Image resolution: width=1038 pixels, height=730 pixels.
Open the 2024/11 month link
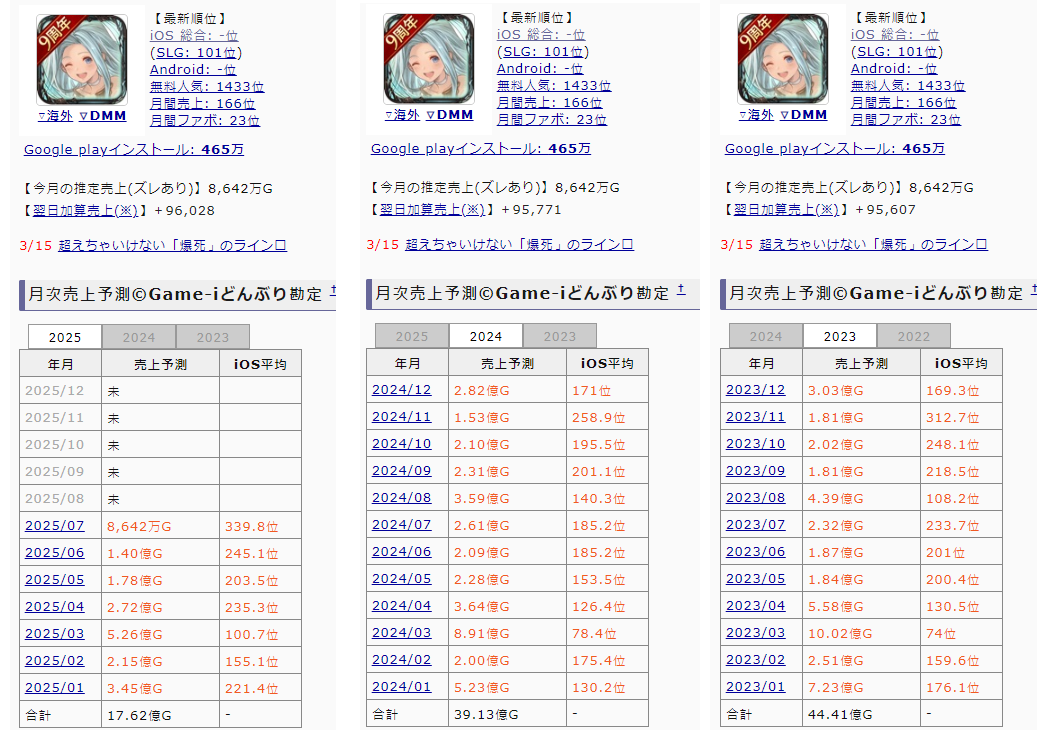click(401, 417)
